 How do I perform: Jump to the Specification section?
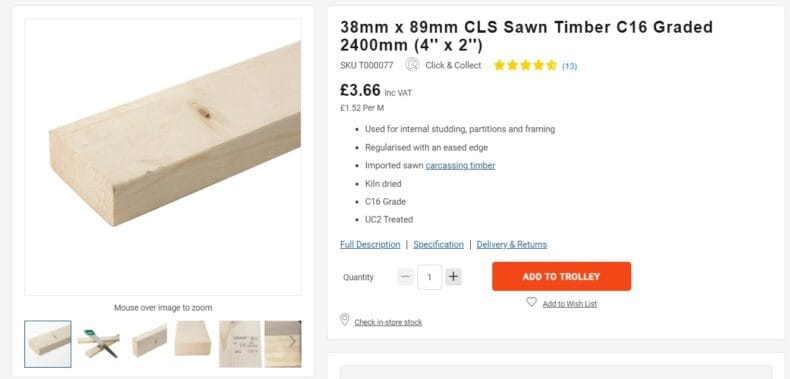pos(438,244)
